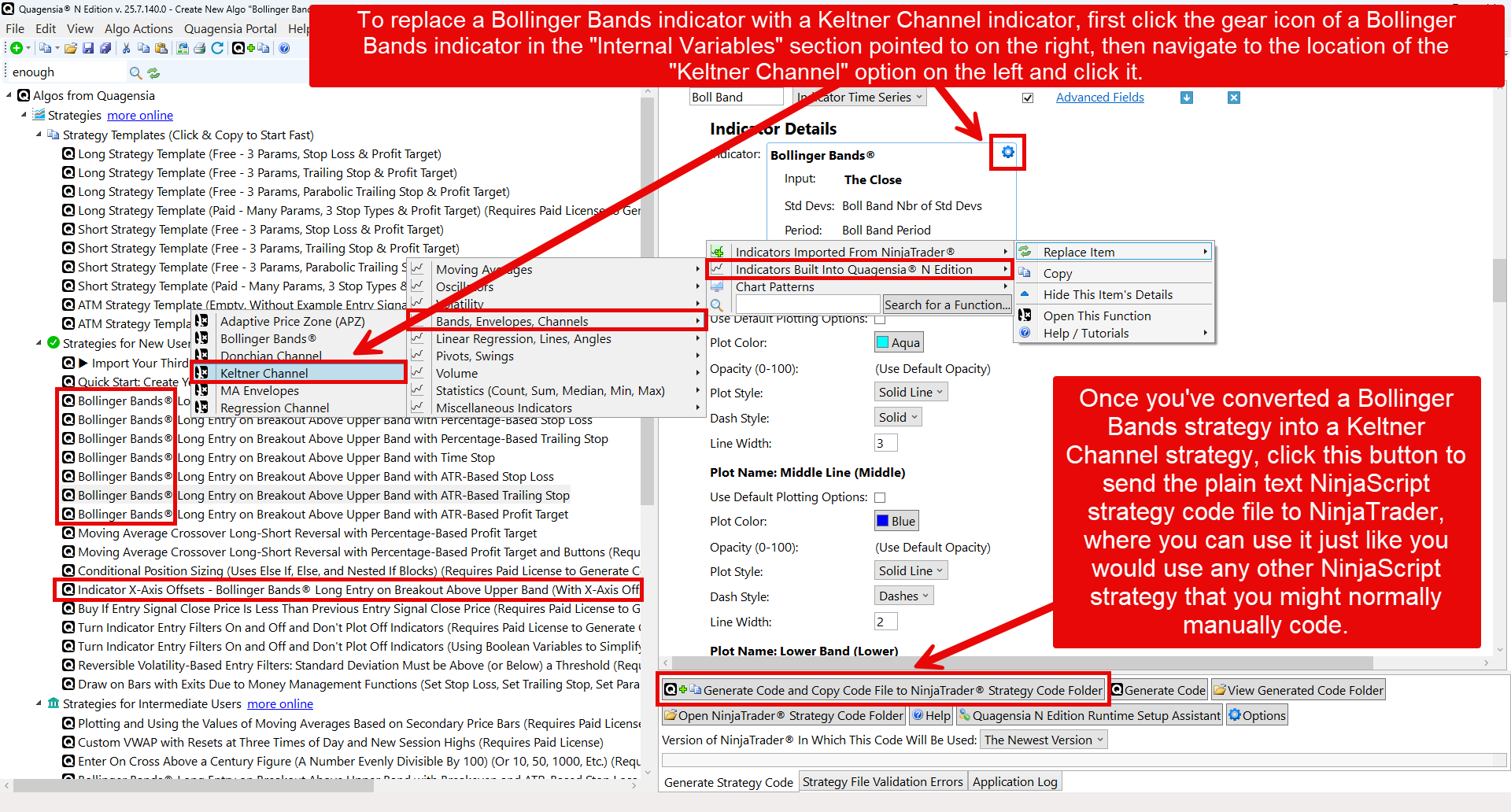Click the Strategies for New Users green check icon
1511x812 pixels.
click(54, 343)
